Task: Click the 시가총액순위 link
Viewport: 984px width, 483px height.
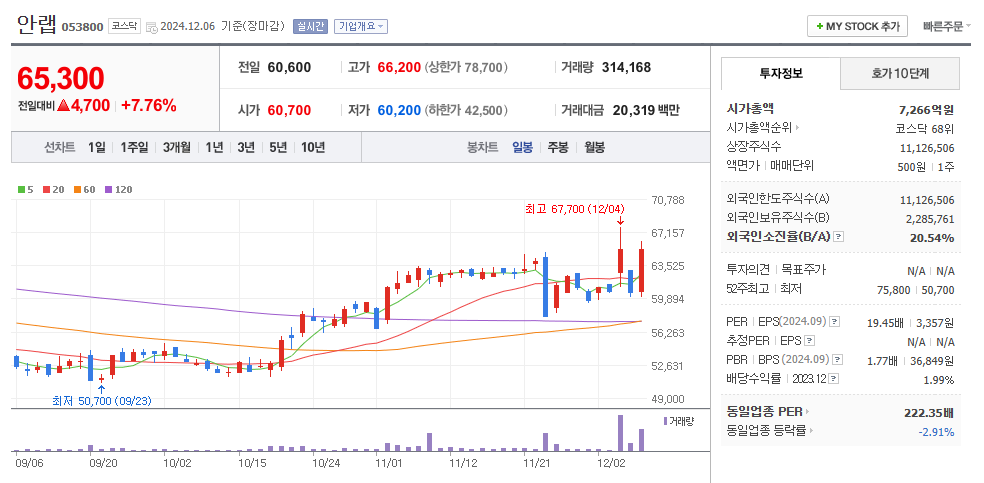Action: click(760, 128)
